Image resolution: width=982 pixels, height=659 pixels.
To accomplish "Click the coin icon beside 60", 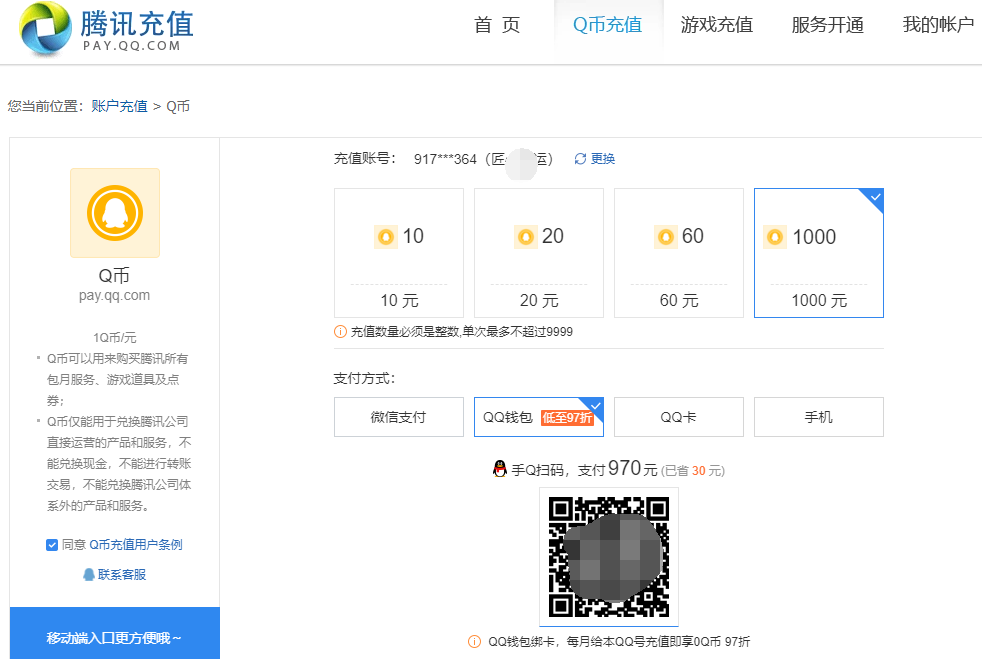I will pyautogui.click(x=666, y=237).
